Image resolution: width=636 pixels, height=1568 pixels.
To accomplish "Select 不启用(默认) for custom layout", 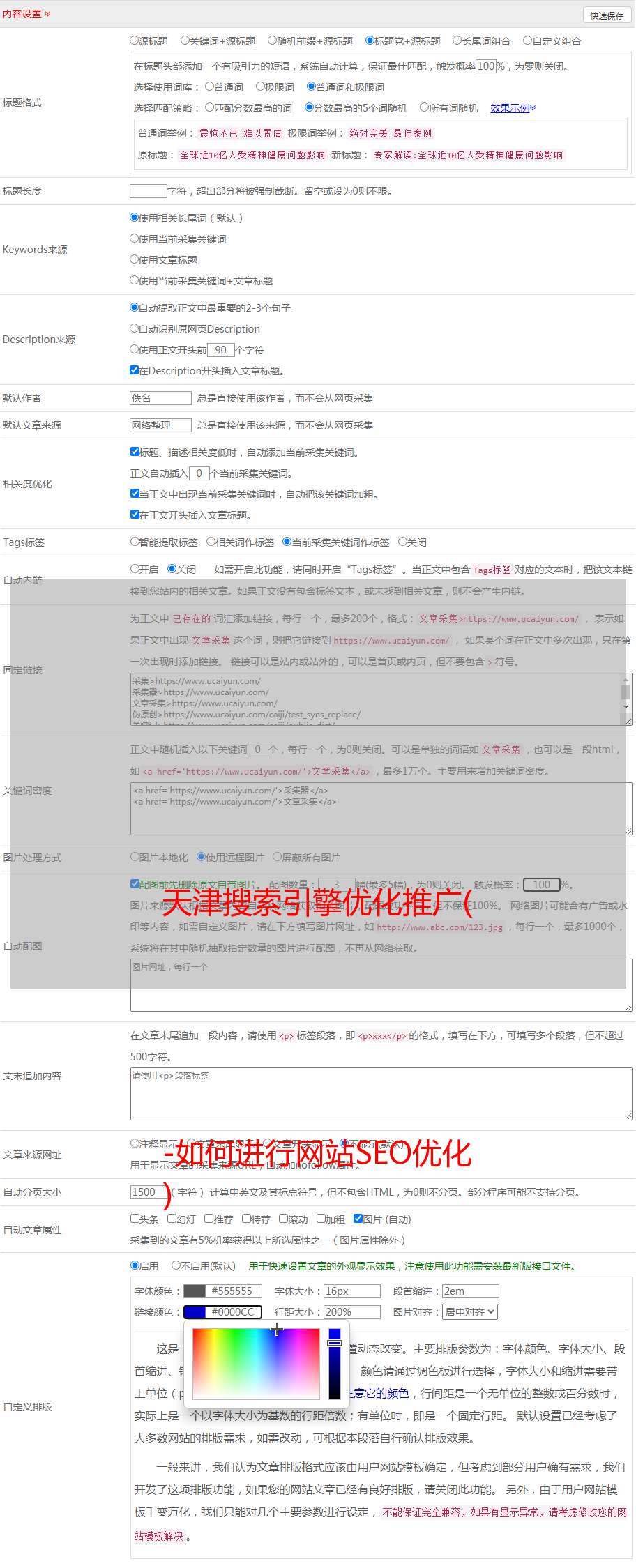I will pyautogui.click(x=176, y=1265).
